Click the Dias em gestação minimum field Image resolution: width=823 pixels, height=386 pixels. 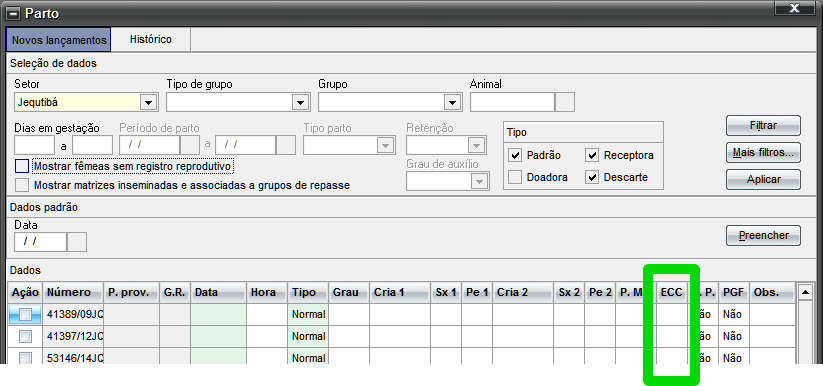coord(35,145)
